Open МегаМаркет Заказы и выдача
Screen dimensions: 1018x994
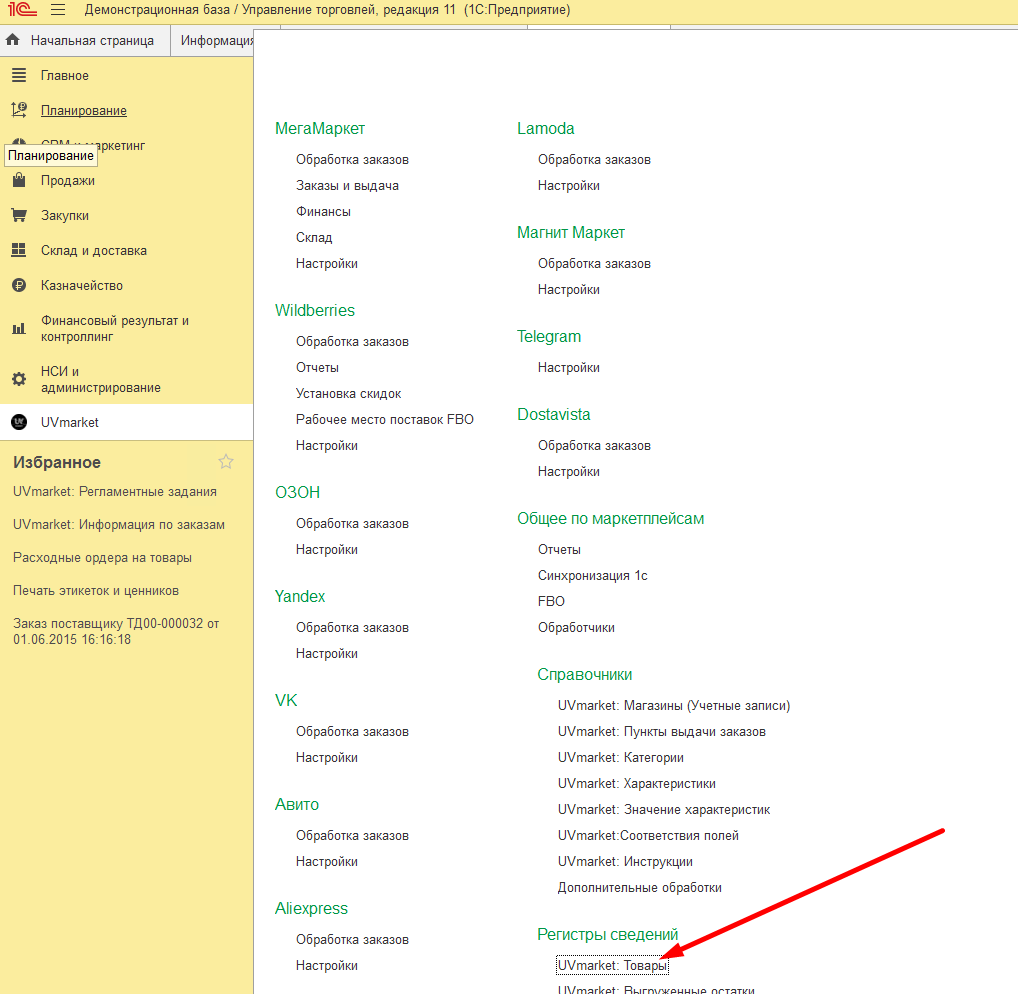click(347, 186)
